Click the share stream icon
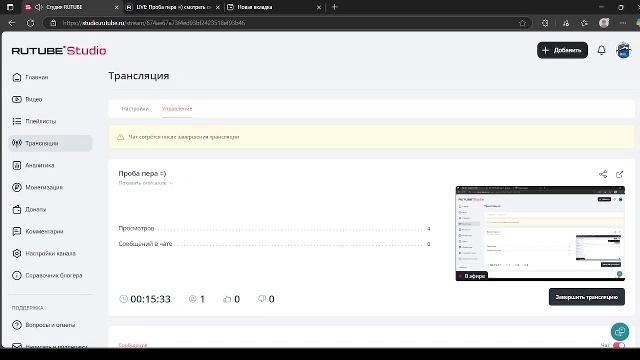The height and width of the screenshot is (360, 640). tap(603, 174)
